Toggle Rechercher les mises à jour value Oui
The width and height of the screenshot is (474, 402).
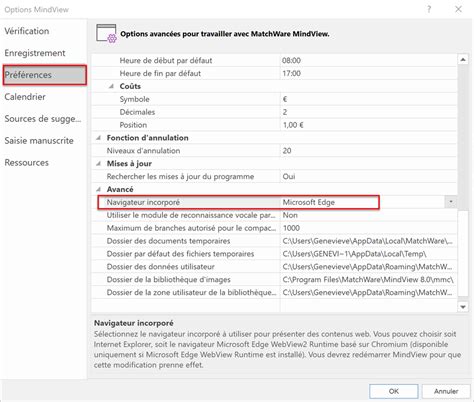pyautogui.click(x=289, y=176)
